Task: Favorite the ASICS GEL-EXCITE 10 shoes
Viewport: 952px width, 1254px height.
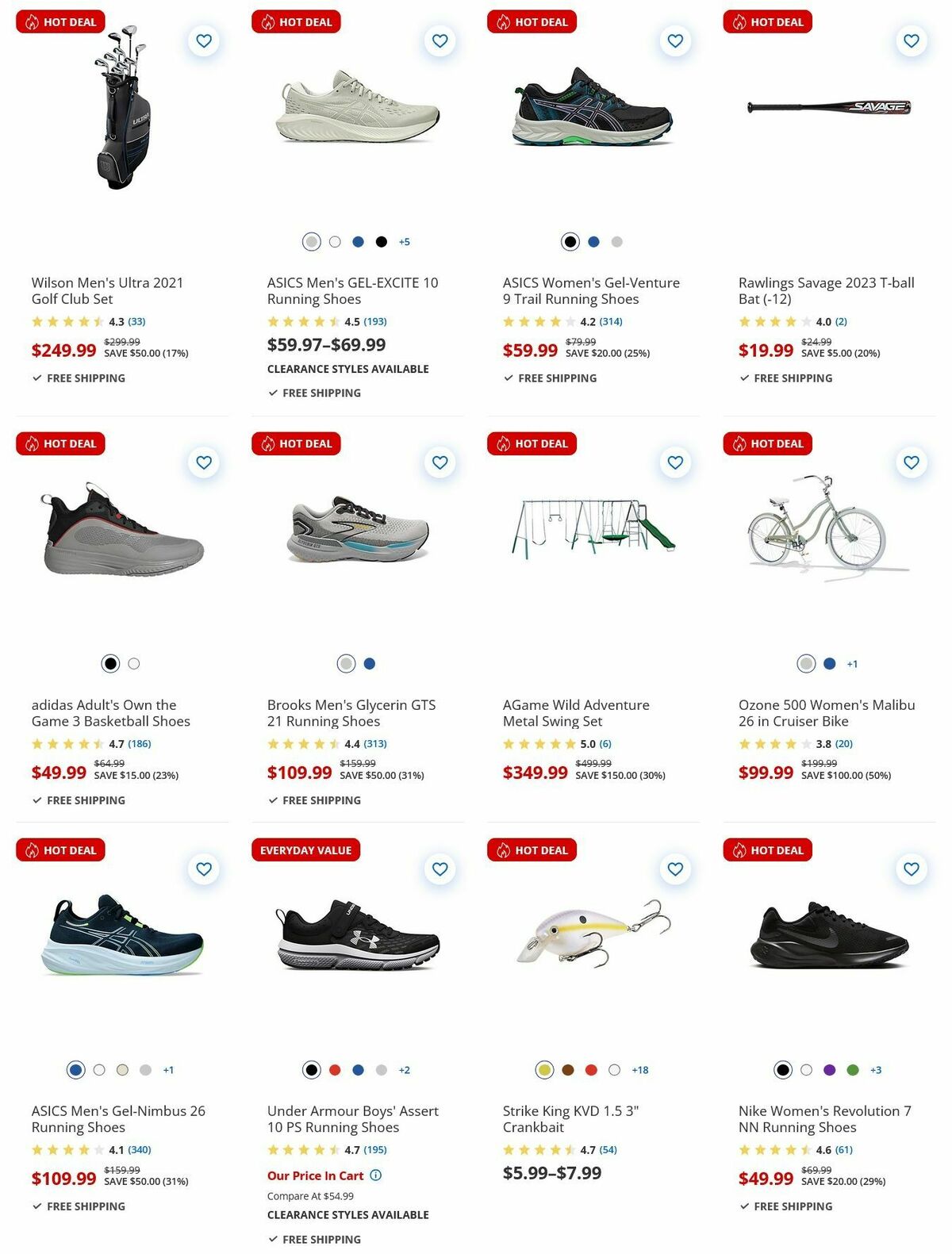Action: point(439,41)
